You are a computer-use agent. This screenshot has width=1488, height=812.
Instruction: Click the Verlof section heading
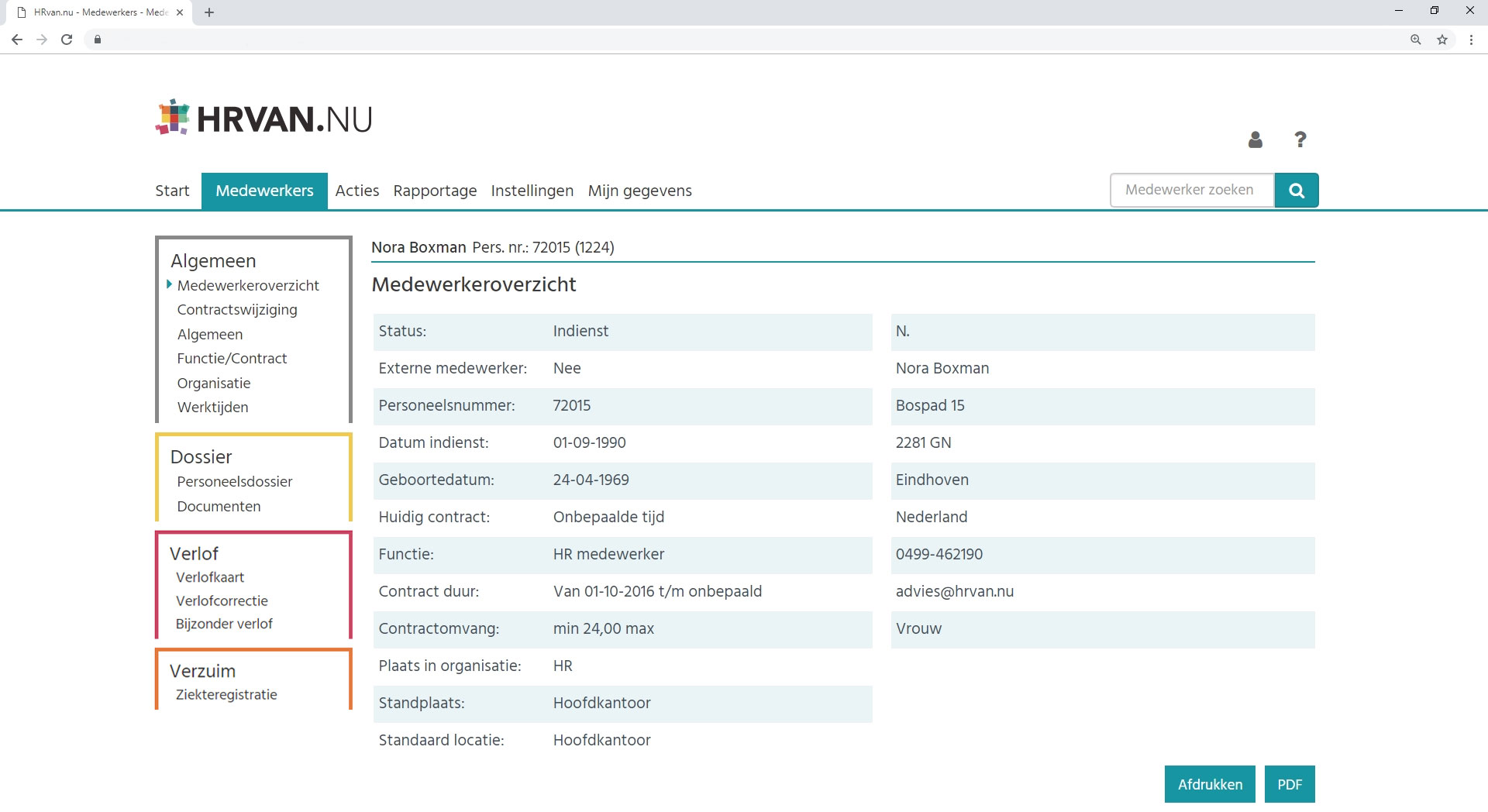(x=194, y=554)
